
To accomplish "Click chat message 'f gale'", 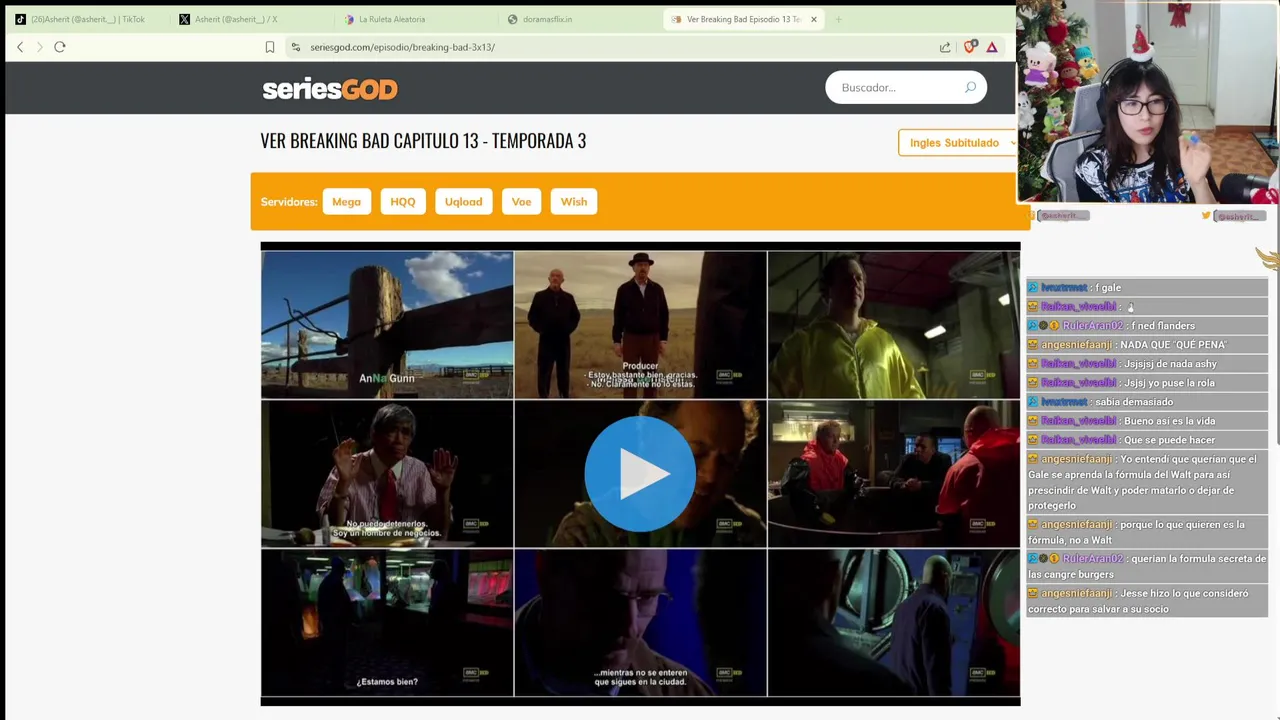I will 1108,288.
